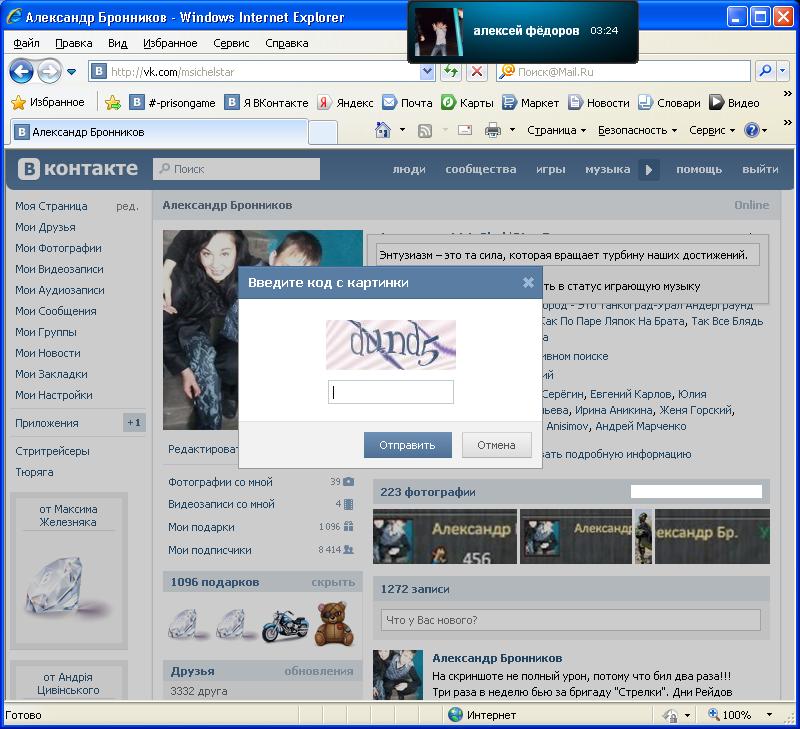Click the Отправить button
Screen dimensions: 800x729
(x=407, y=445)
